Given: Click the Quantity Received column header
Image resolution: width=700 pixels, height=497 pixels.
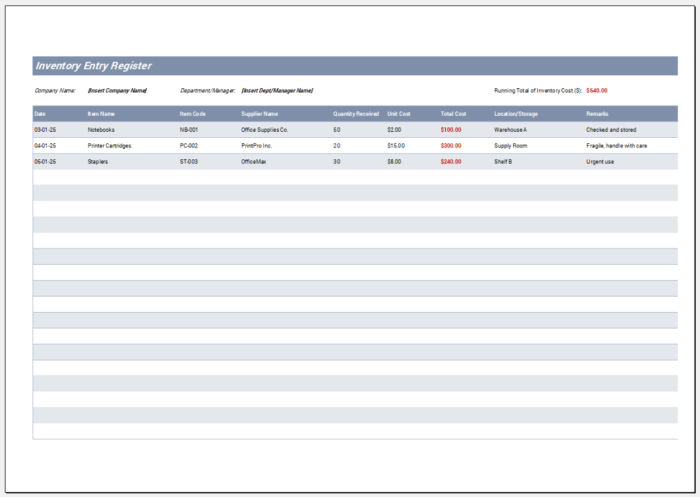Looking at the screenshot, I should coord(356,114).
